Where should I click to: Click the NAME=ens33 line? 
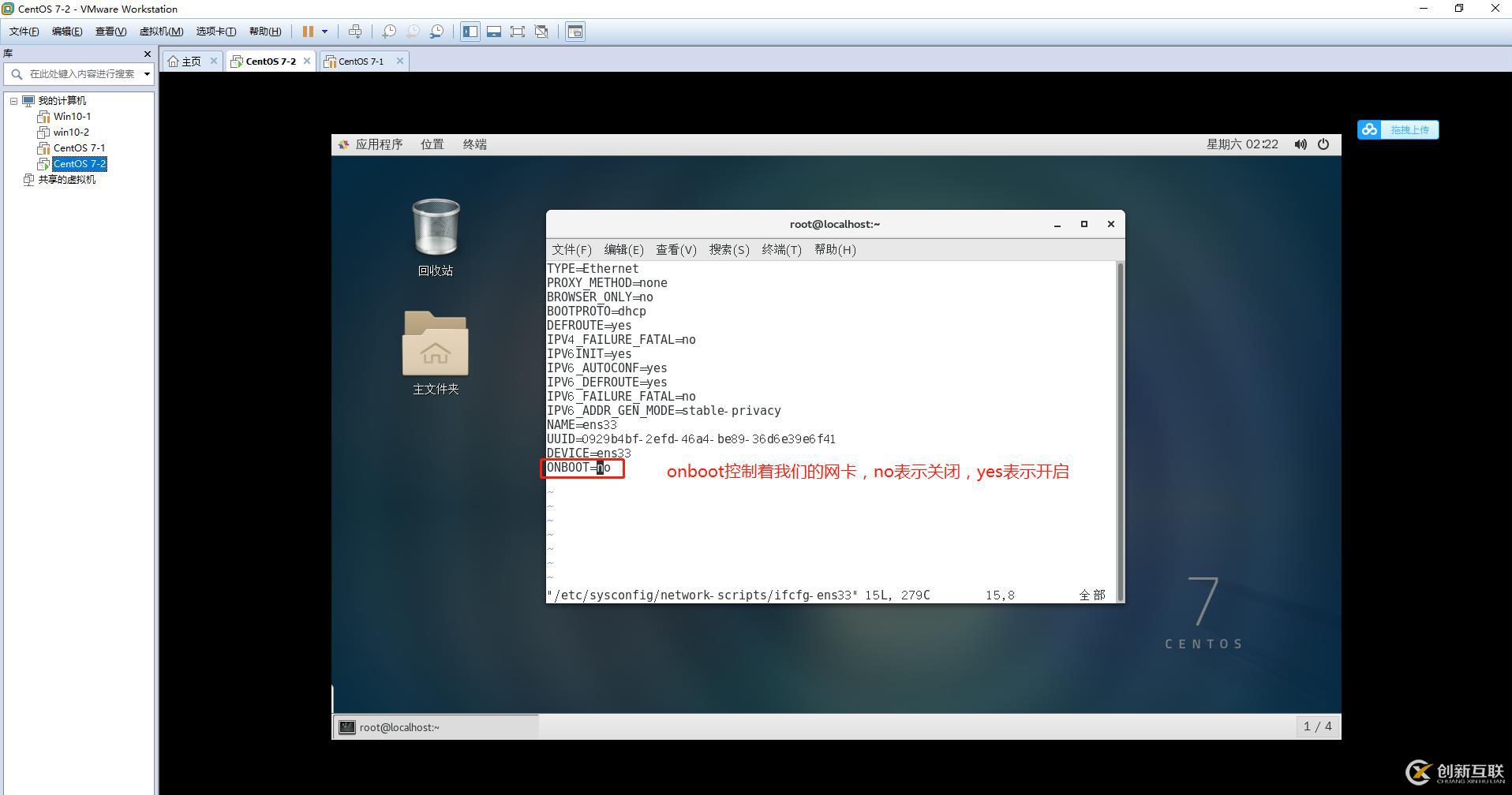pyautogui.click(x=582, y=425)
